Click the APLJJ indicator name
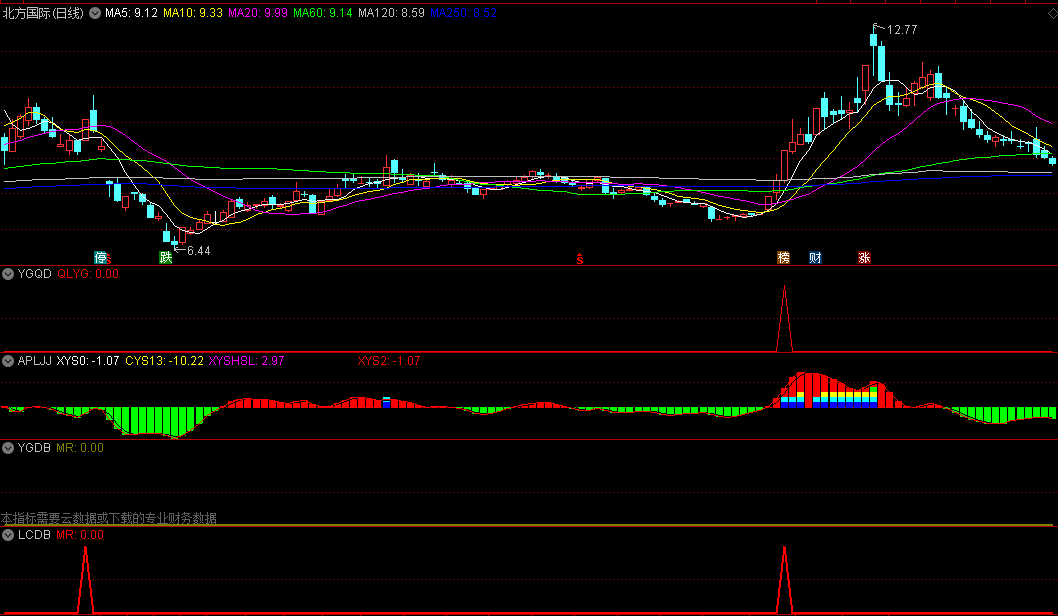Image resolution: width=1058 pixels, height=616 pixels. click(x=34, y=361)
